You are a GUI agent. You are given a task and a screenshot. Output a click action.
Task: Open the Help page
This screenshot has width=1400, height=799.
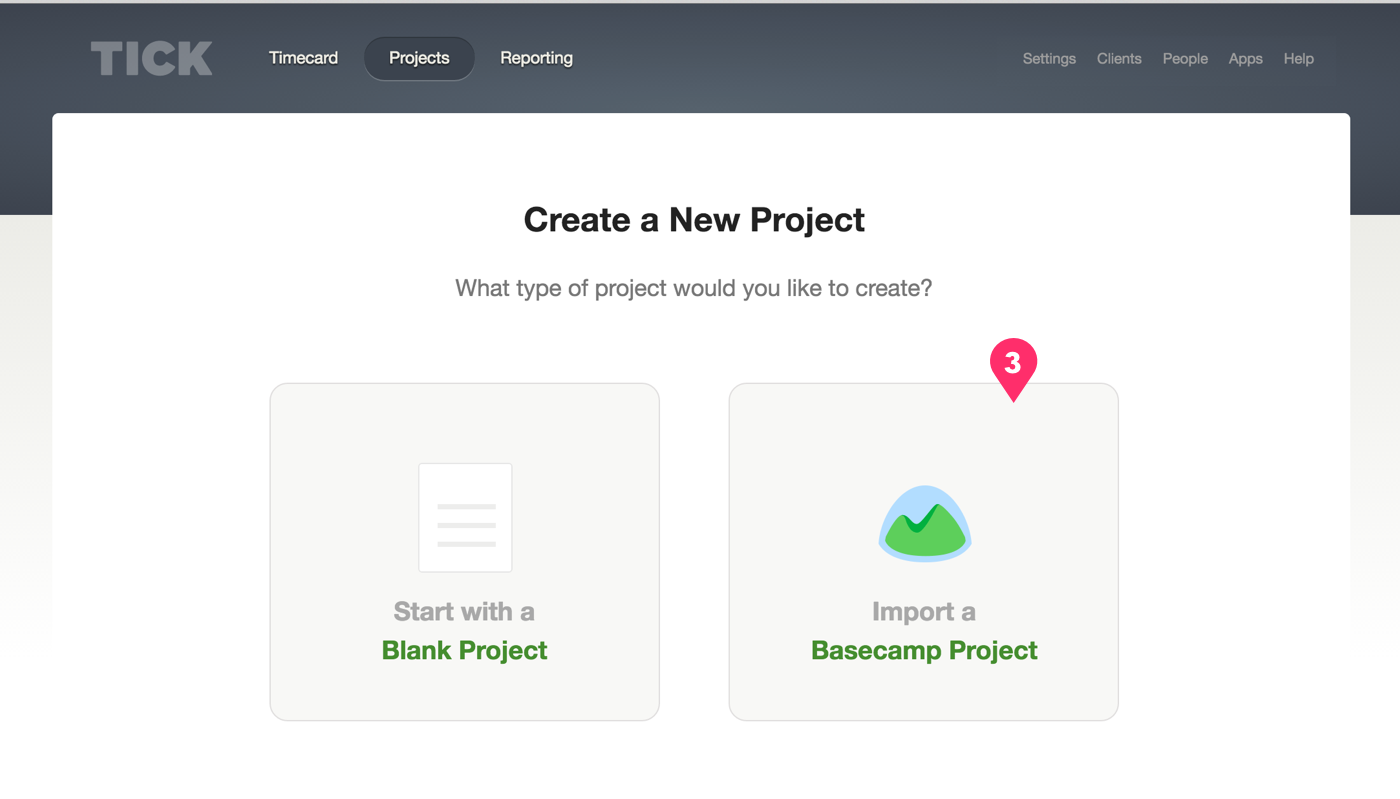click(1298, 59)
